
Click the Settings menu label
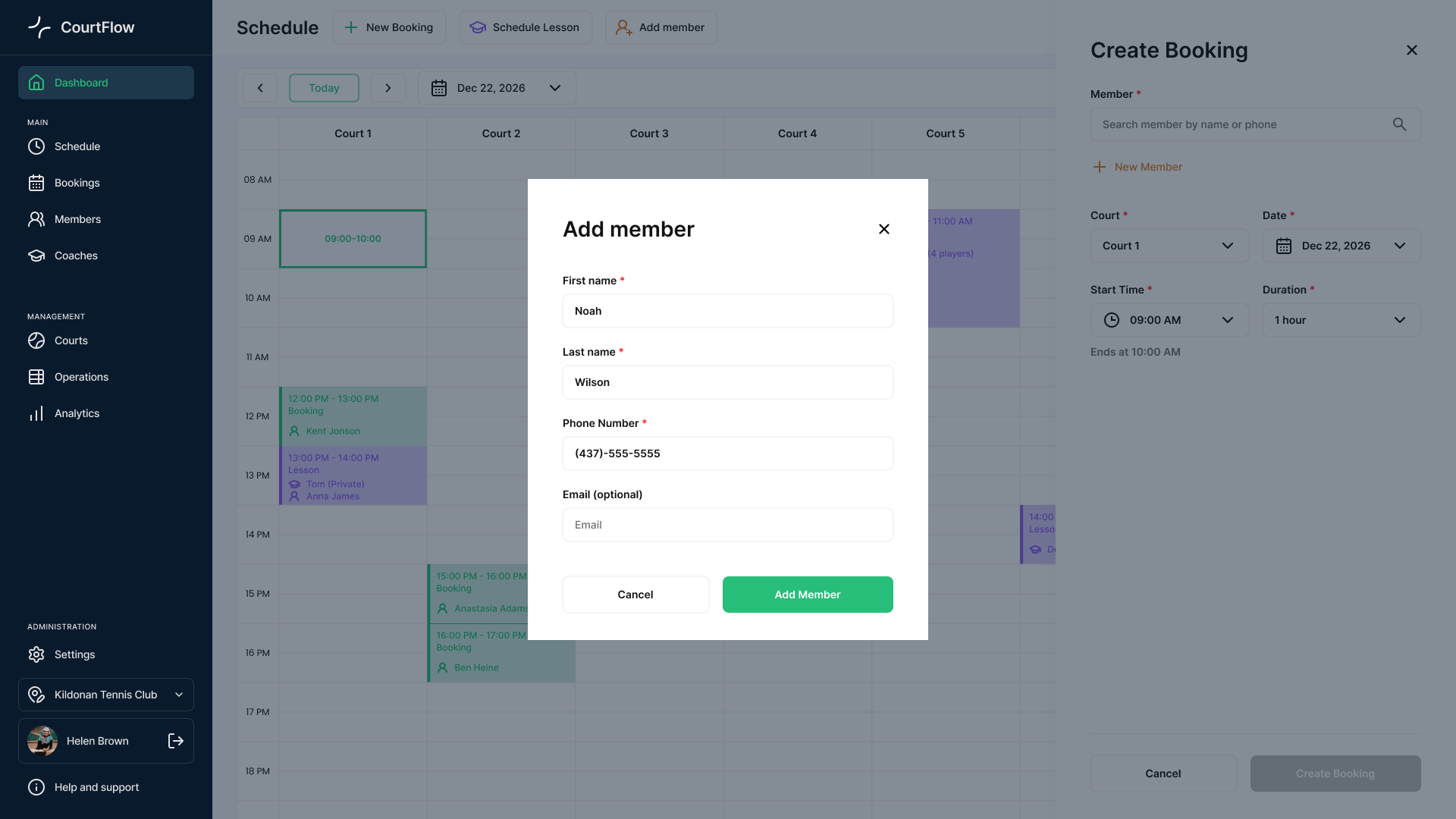click(74, 654)
